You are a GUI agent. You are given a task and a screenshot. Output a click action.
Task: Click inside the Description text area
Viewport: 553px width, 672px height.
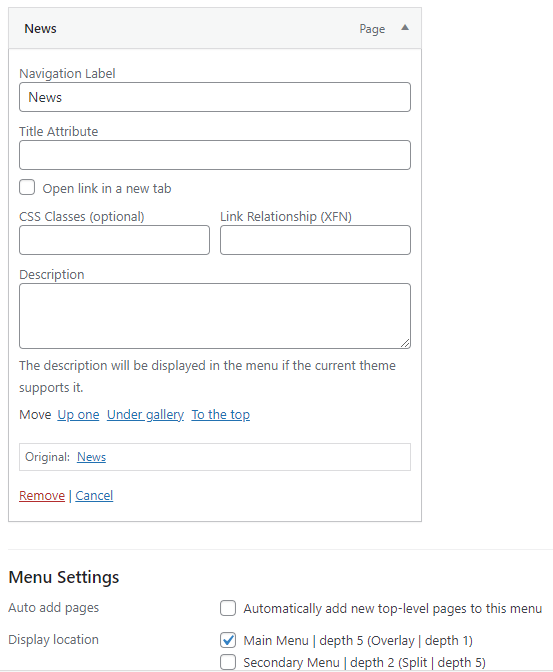click(x=215, y=316)
